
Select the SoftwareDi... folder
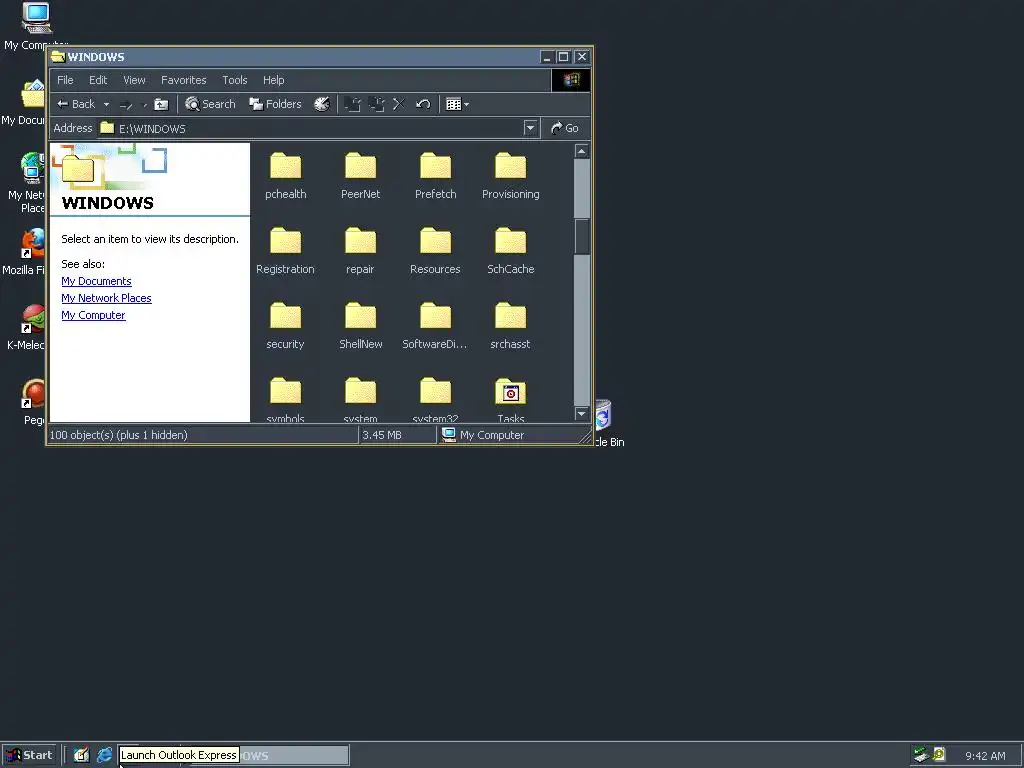436,326
